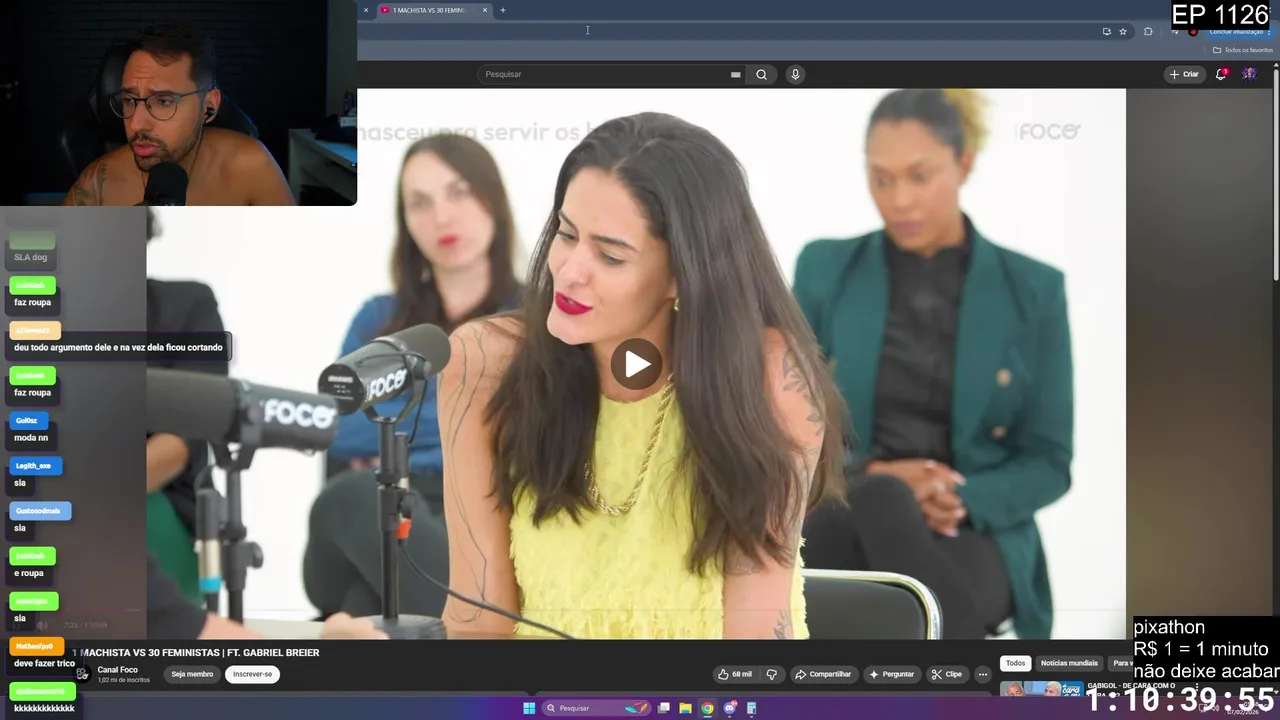Click the Perguntar ask button
Image resolution: width=1280 pixels, height=720 pixels.
click(x=891, y=674)
